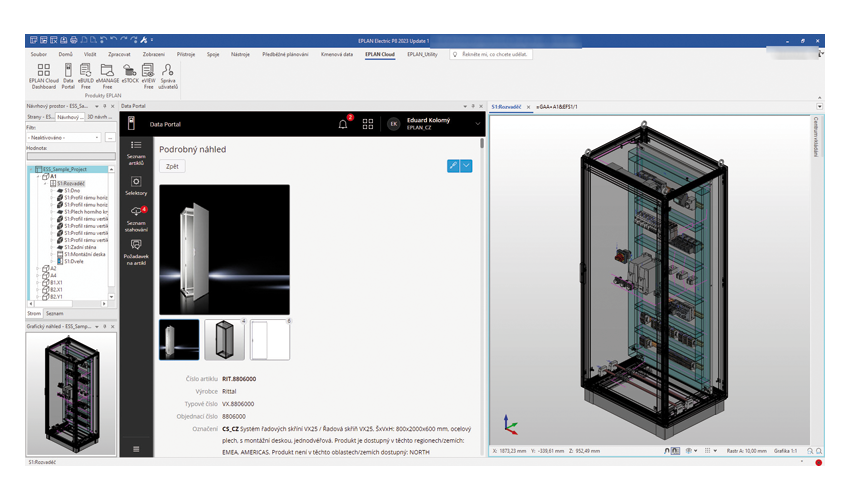Select the =GAA+A1&EFS1/1 document tab
Image resolution: width=850 pixels, height=500 pixels.
coord(557,107)
